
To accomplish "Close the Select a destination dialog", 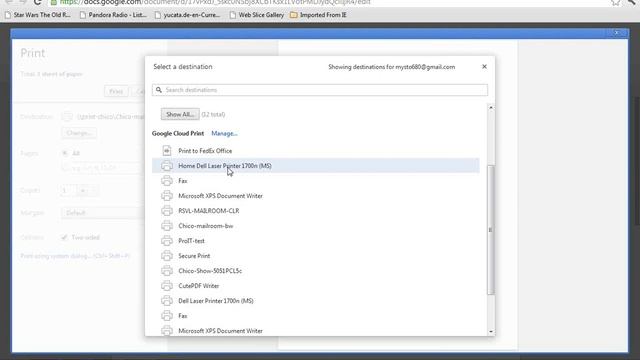I will [x=484, y=67].
